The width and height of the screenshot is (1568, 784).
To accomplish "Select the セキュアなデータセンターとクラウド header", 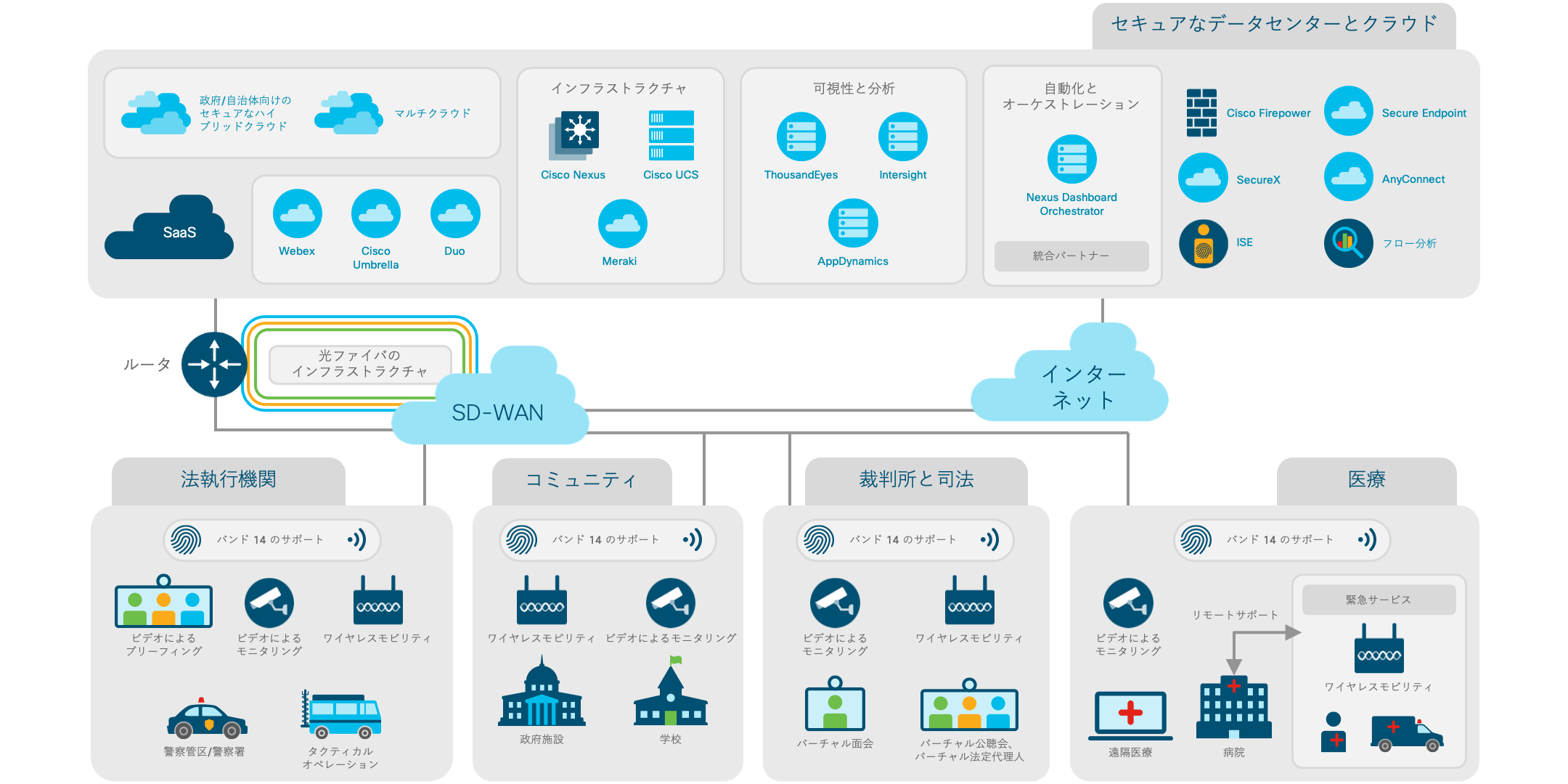I will [x=1274, y=25].
